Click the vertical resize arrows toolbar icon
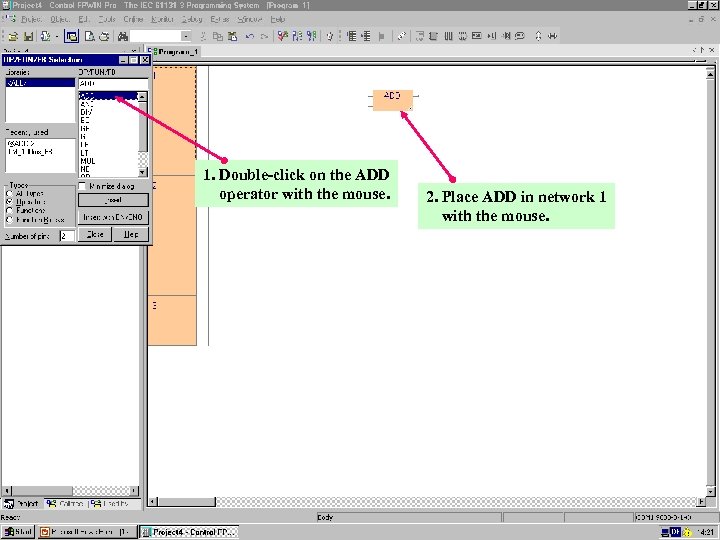 [538, 36]
